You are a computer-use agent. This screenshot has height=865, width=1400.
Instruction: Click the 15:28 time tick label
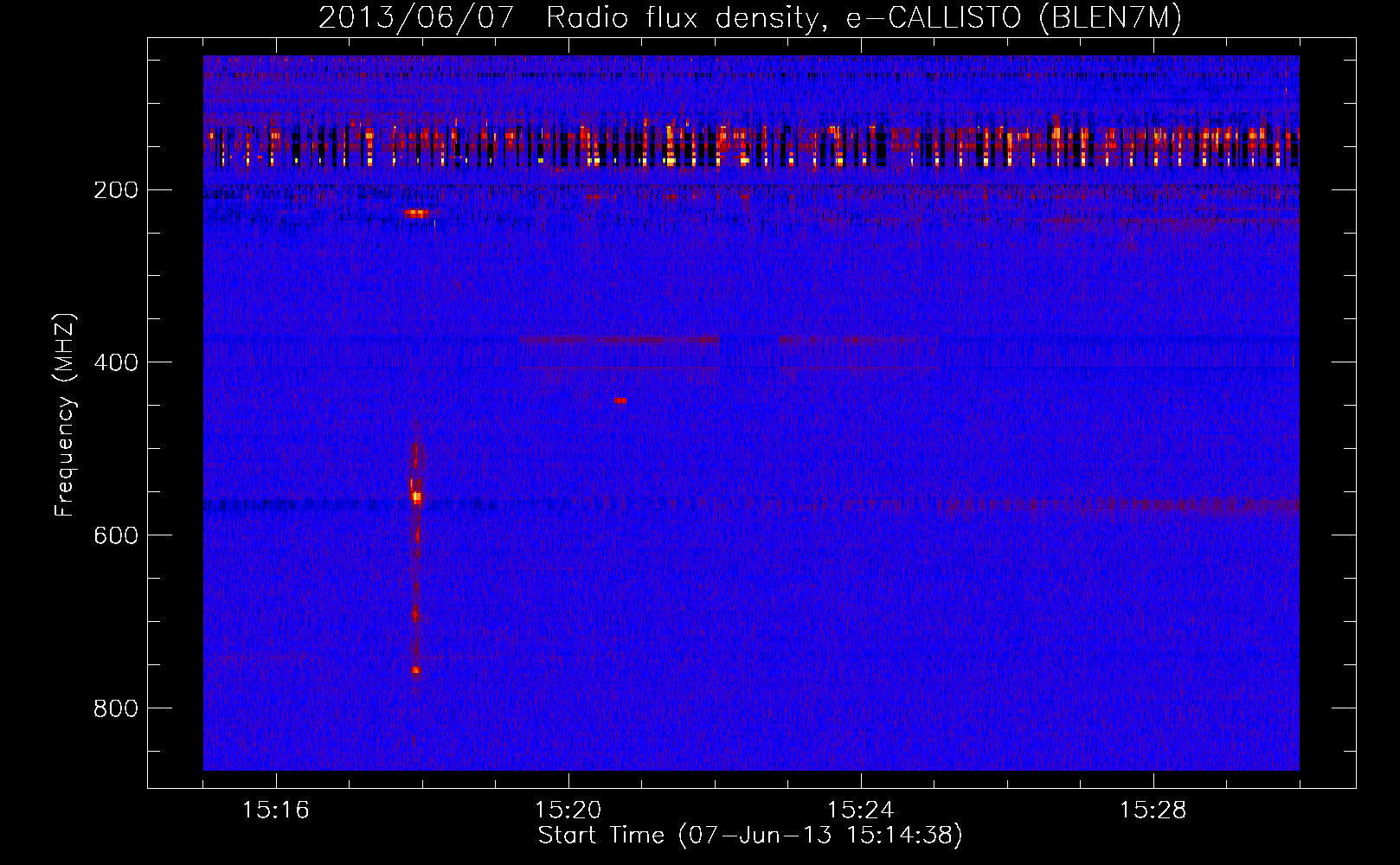tap(1153, 811)
